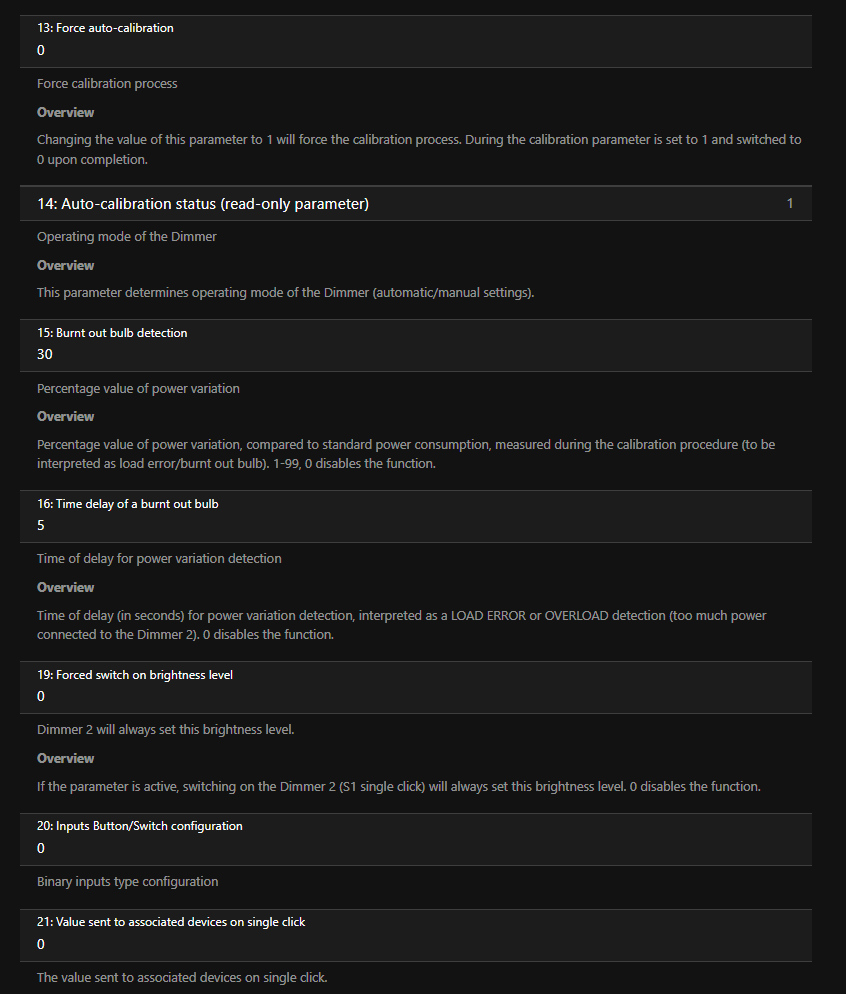Click Overview heading below Dimmer 2 brightness description
This screenshot has width=846, height=994.
coord(66,759)
